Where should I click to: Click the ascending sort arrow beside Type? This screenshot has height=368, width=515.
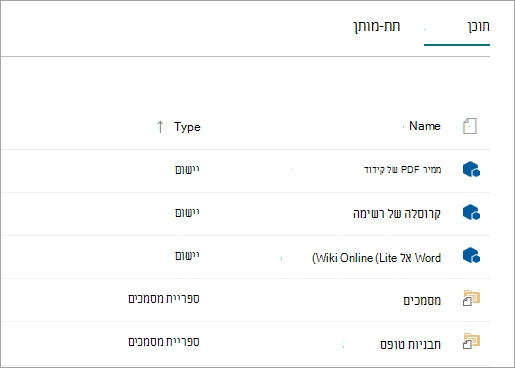click(x=160, y=127)
